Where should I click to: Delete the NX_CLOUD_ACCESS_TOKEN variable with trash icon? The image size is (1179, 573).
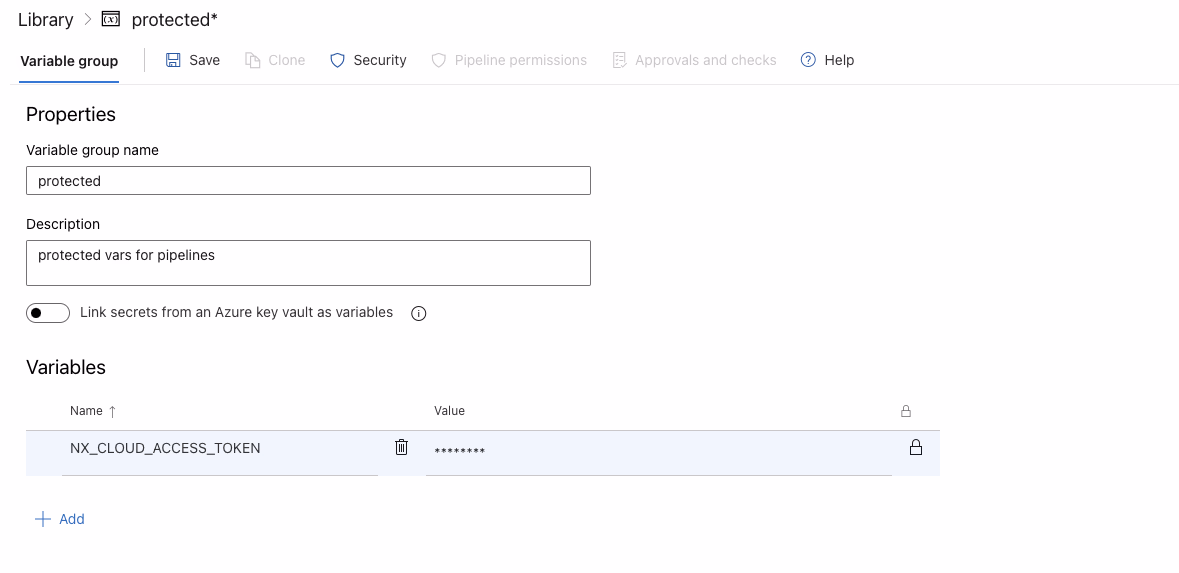click(x=401, y=447)
